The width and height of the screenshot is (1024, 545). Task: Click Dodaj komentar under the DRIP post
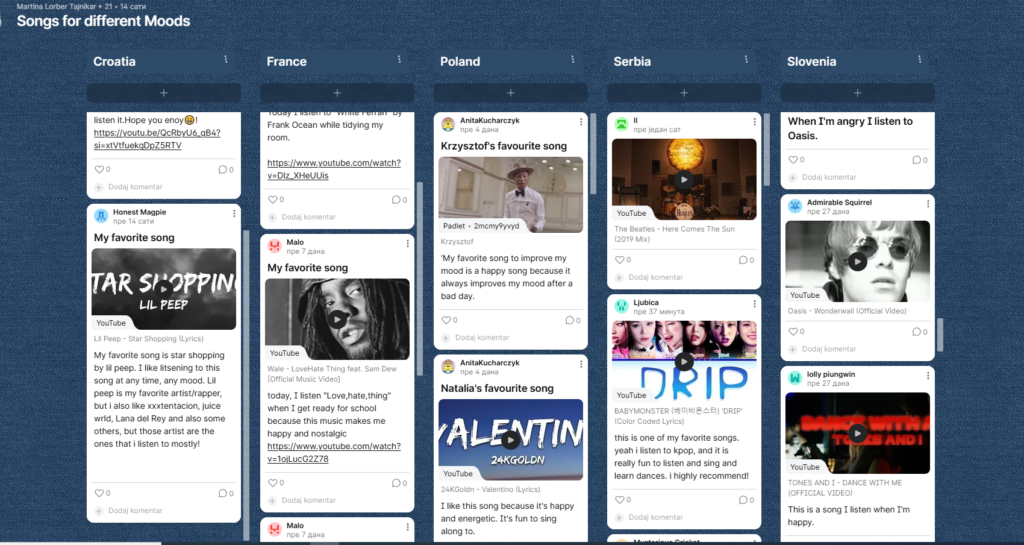coord(655,517)
